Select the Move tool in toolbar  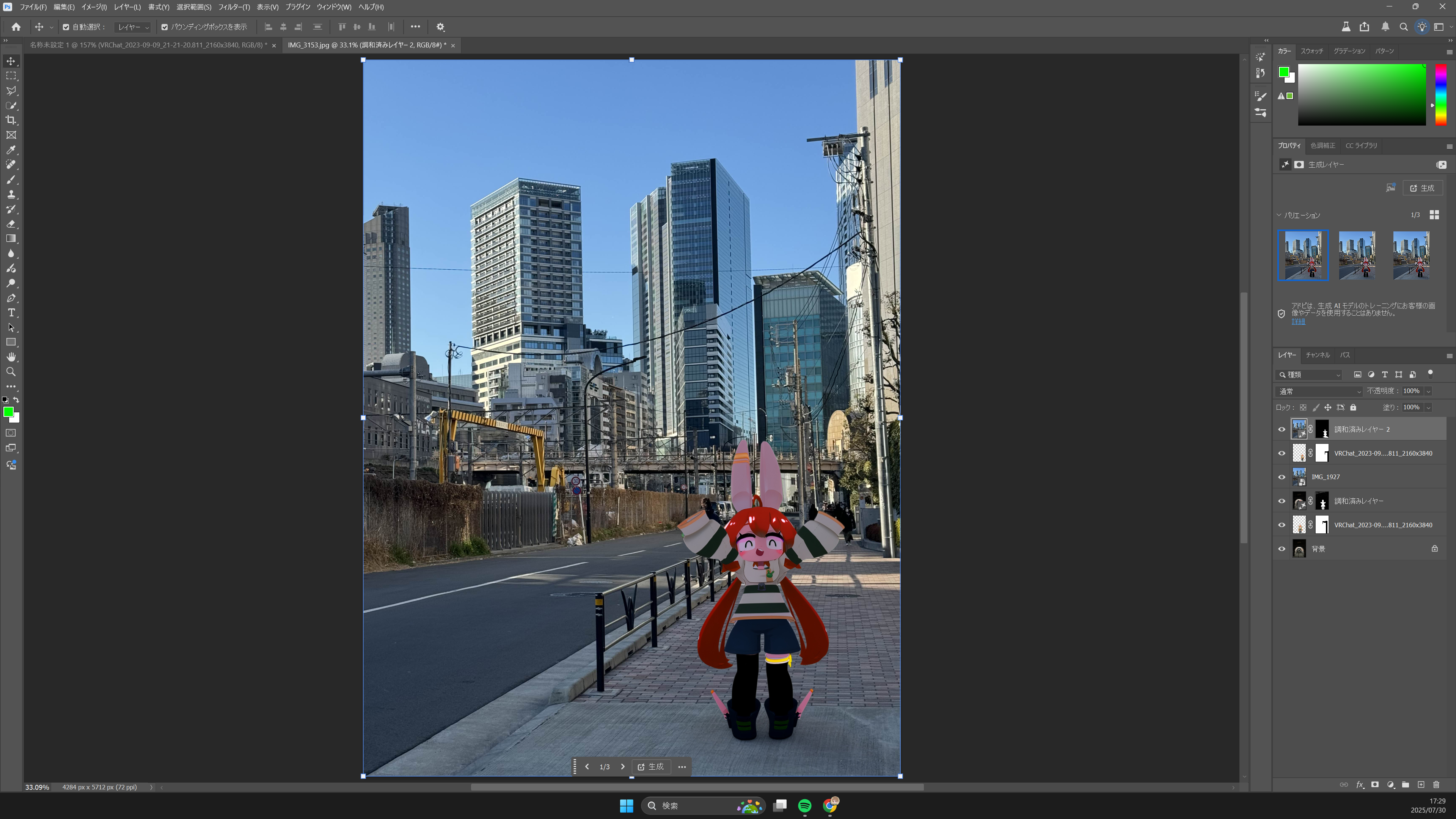11,61
